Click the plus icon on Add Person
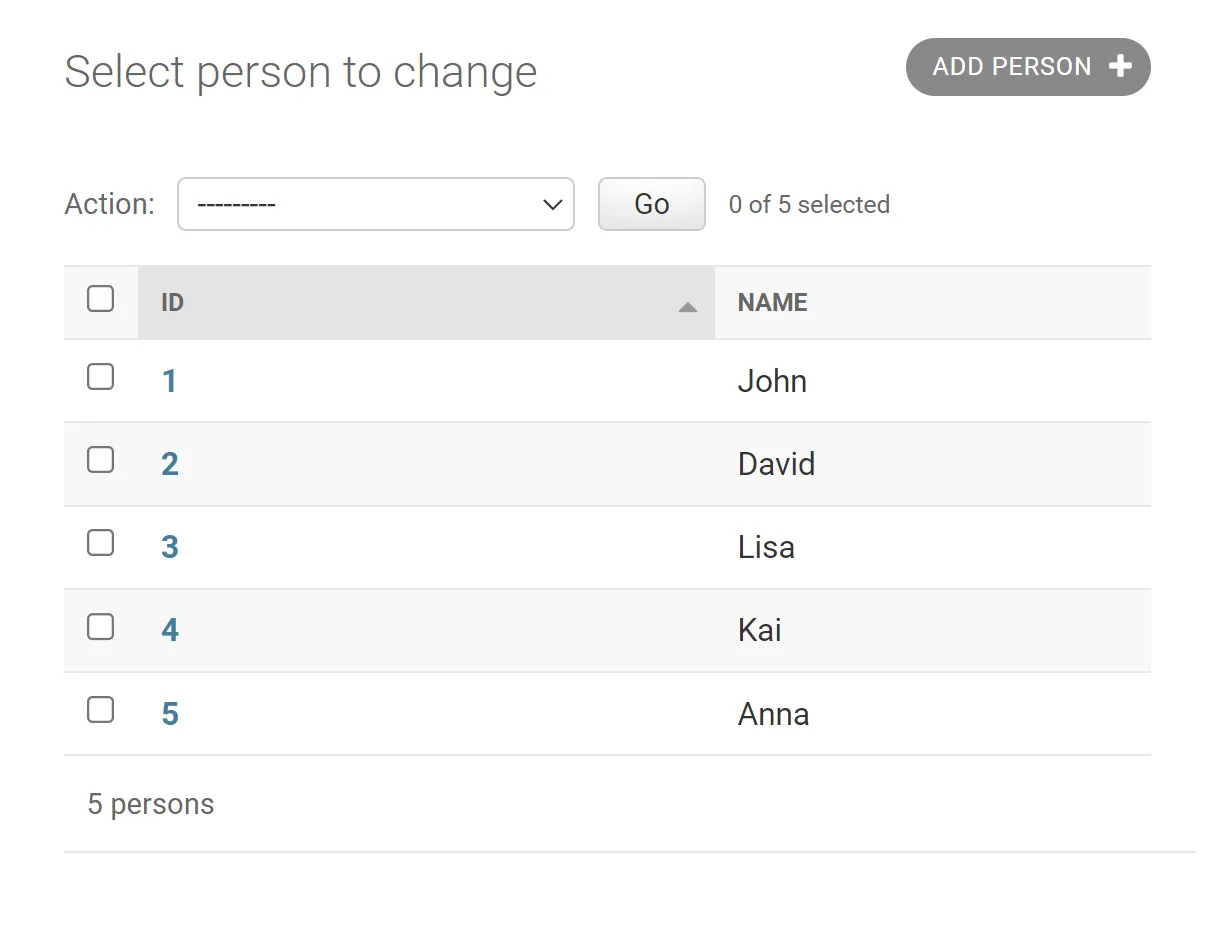The image size is (1217, 927). [x=1120, y=67]
